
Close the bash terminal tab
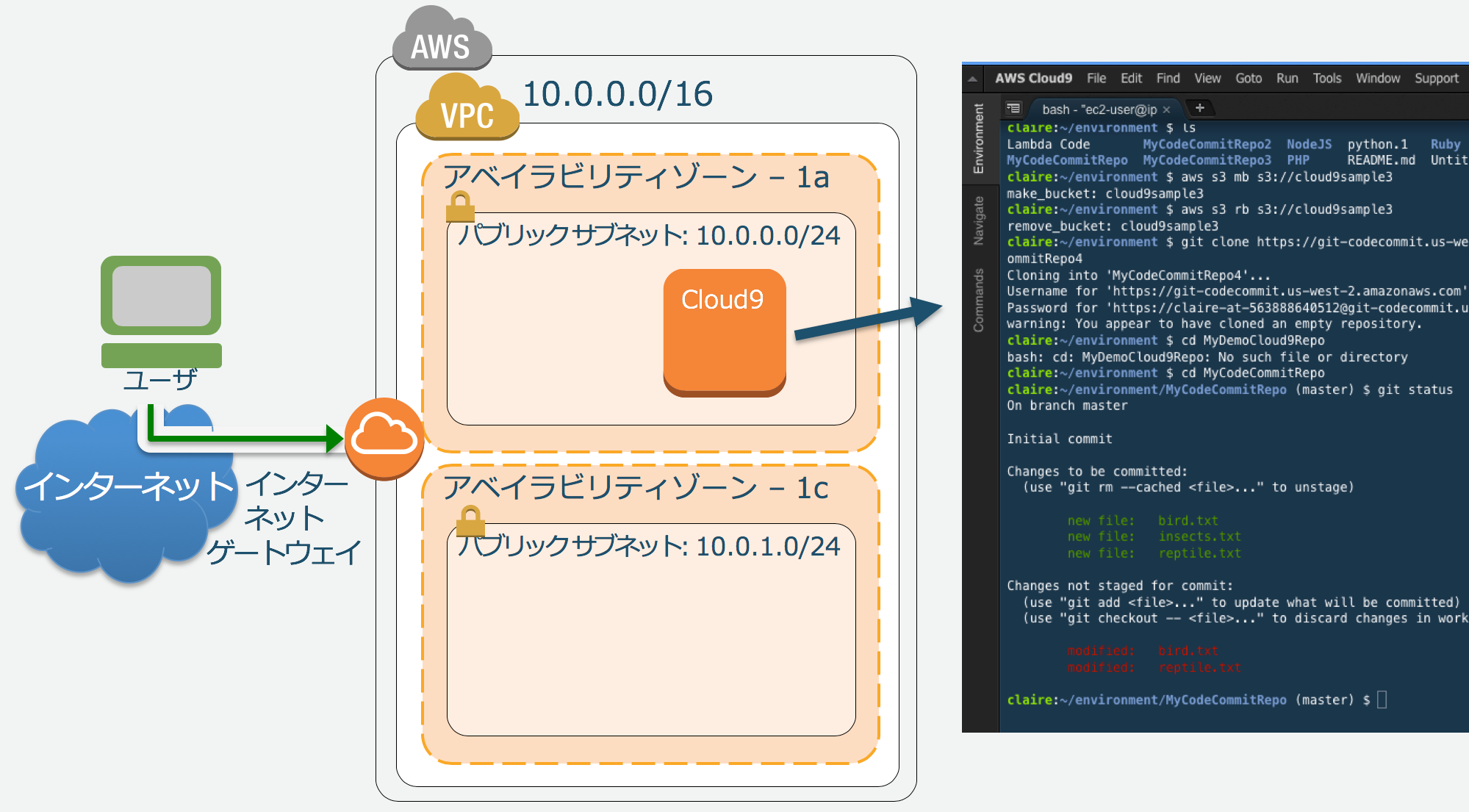point(1166,109)
